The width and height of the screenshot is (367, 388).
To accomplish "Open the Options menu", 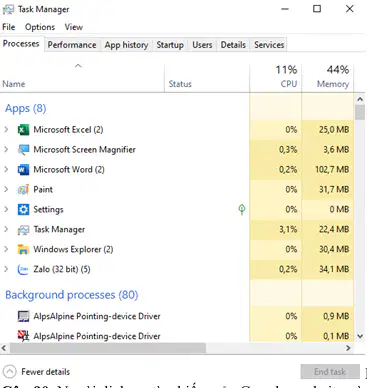I will coord(40,27).
